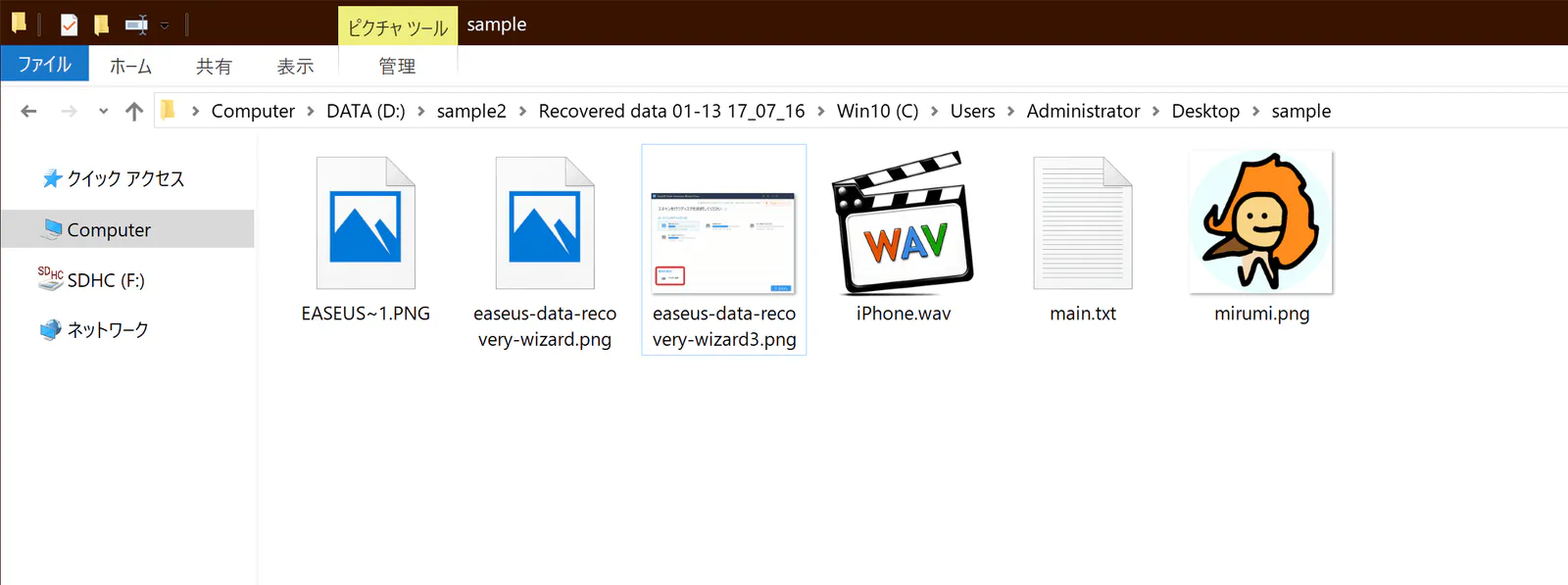Click DATA (D:) in the breadcrumb
This screenshot has width=1568, height=585.
tap(366, 111)
